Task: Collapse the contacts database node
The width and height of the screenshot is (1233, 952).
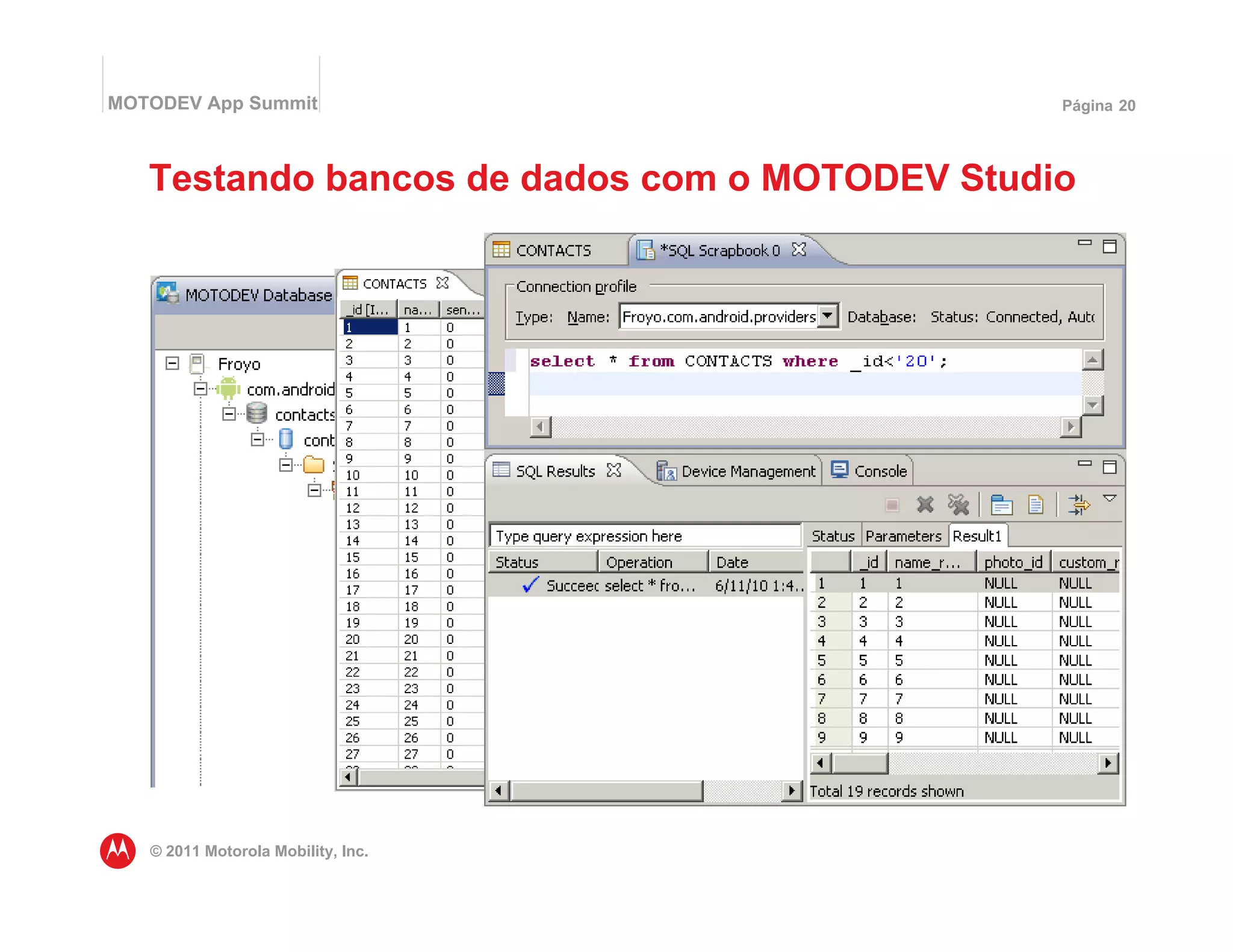Action: [229, 414]
